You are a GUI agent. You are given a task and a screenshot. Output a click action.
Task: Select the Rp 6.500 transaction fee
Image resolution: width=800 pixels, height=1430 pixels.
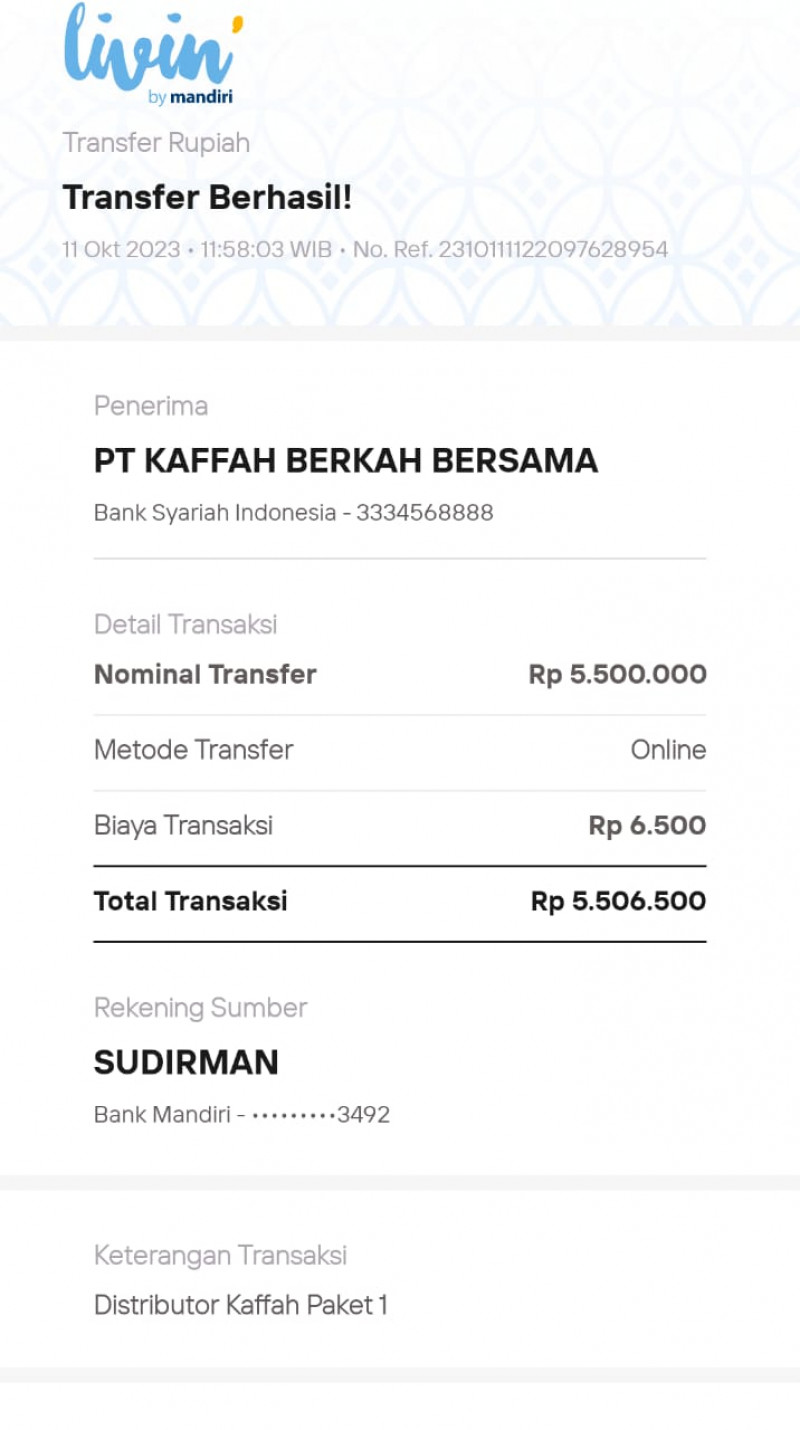point(647,826)
